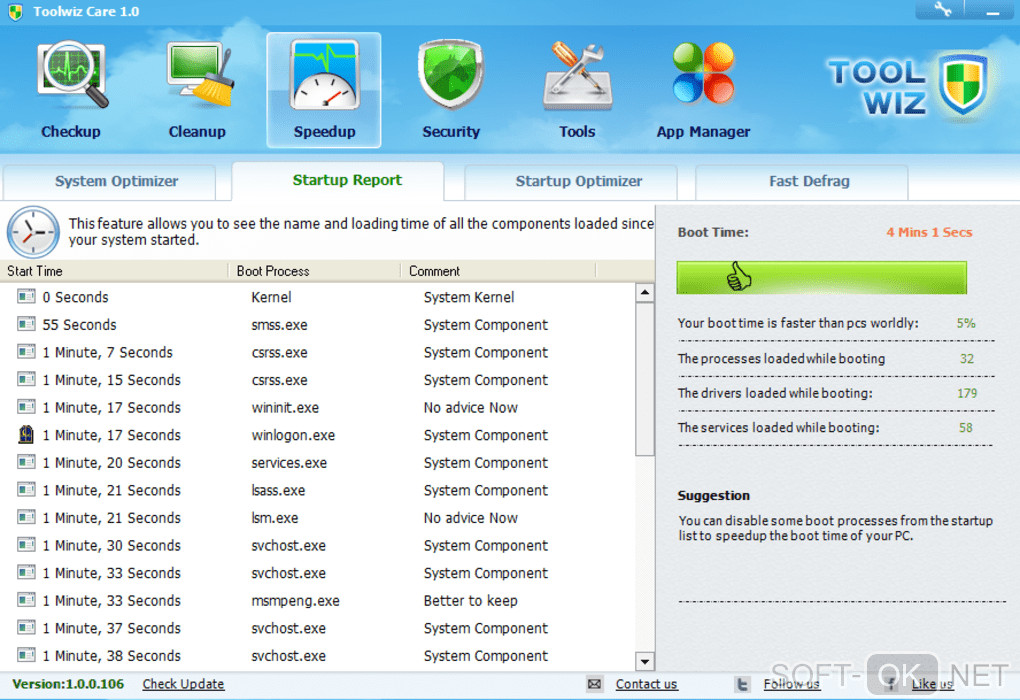Select the lsass.exe process name
This screenshot has height=700, width=1020.
(278, 490)
